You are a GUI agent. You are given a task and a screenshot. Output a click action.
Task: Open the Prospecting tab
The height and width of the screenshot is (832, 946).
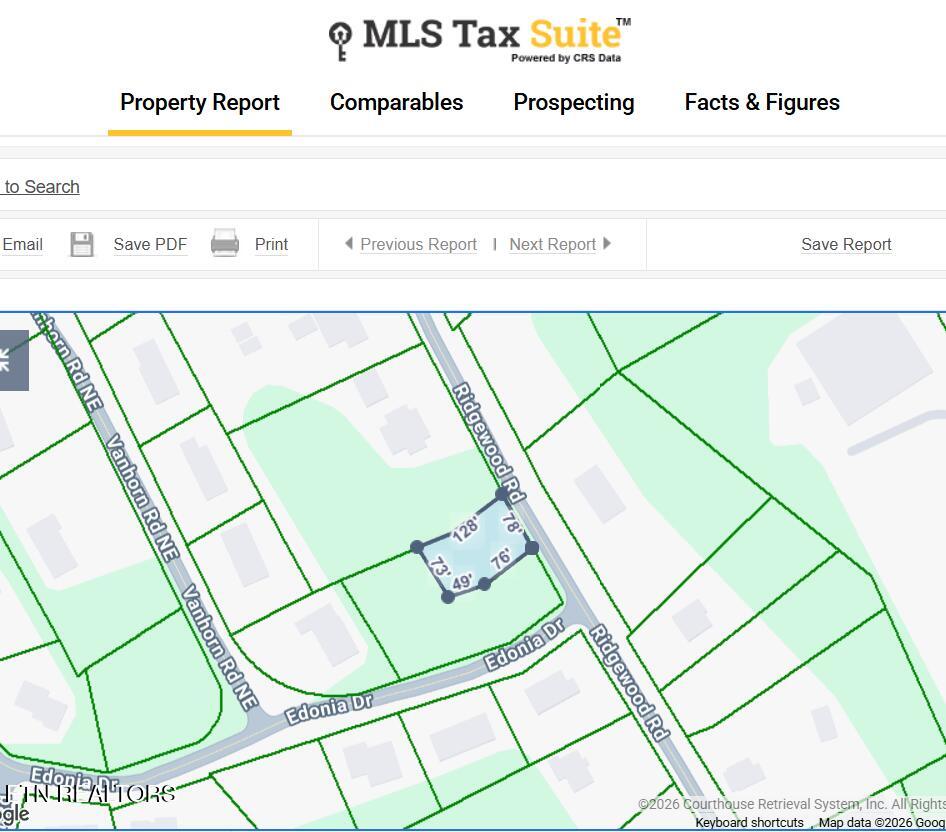coord(574,103)
